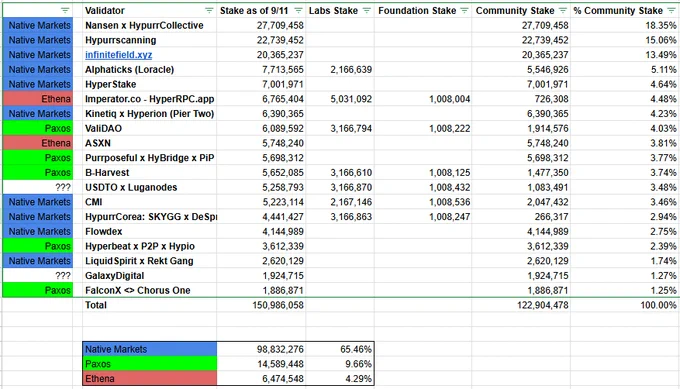Select Hyperbeat x P2P x Hypio cell
Viewport: 680px width, 389px height.
[x=150, y=247]
